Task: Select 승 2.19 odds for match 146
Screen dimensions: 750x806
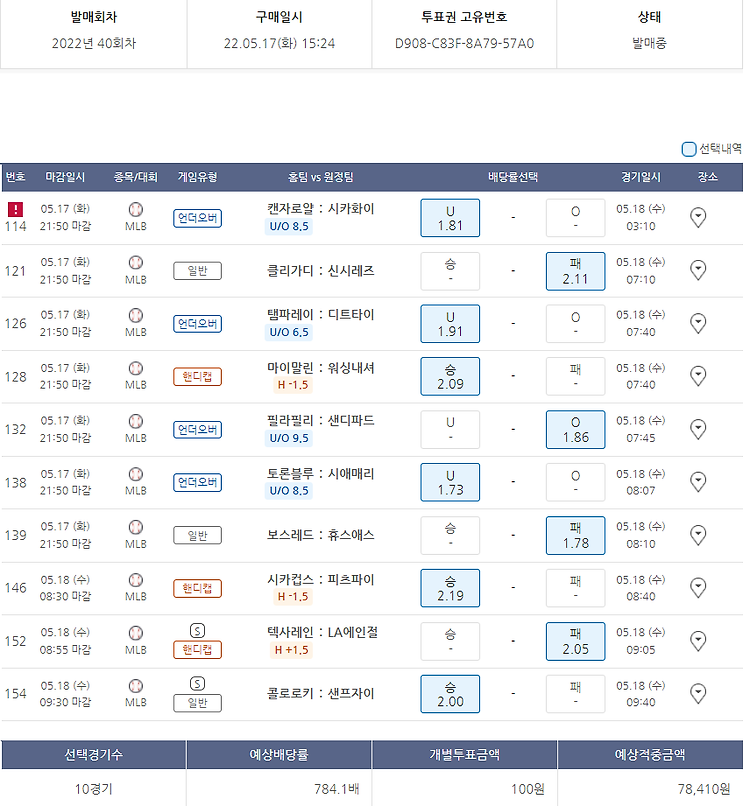Action: [x=450, y=588]
